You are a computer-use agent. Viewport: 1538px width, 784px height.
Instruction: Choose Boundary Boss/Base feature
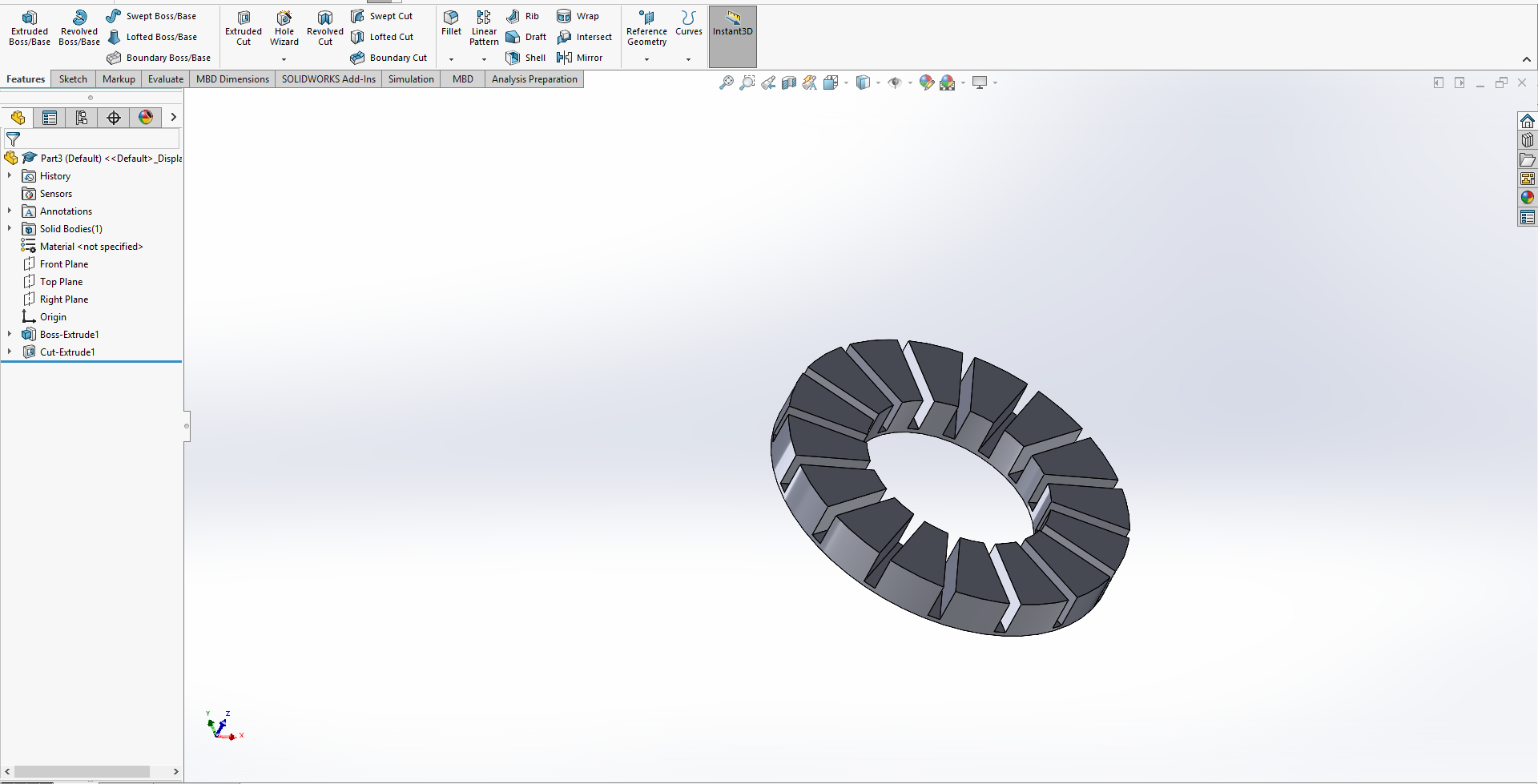pyautogui.click(x=159, y=58)
